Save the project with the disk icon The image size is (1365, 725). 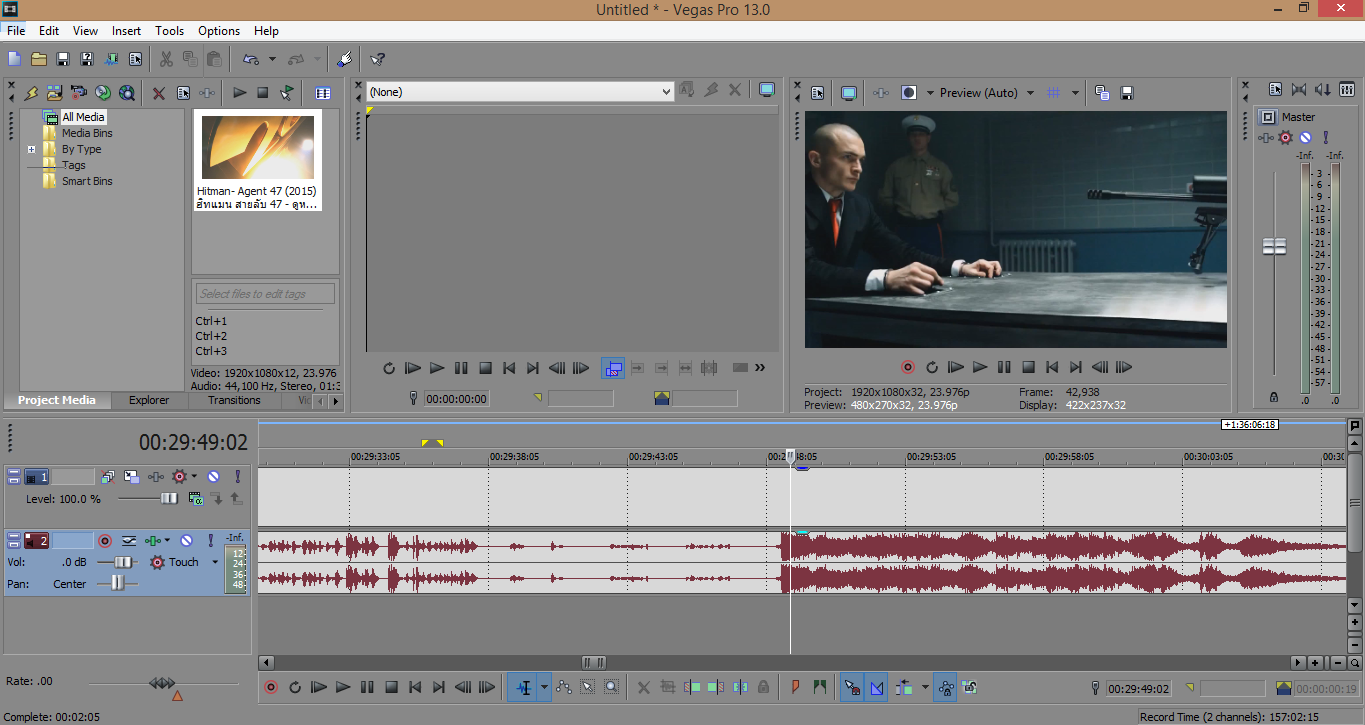[63, 59]
